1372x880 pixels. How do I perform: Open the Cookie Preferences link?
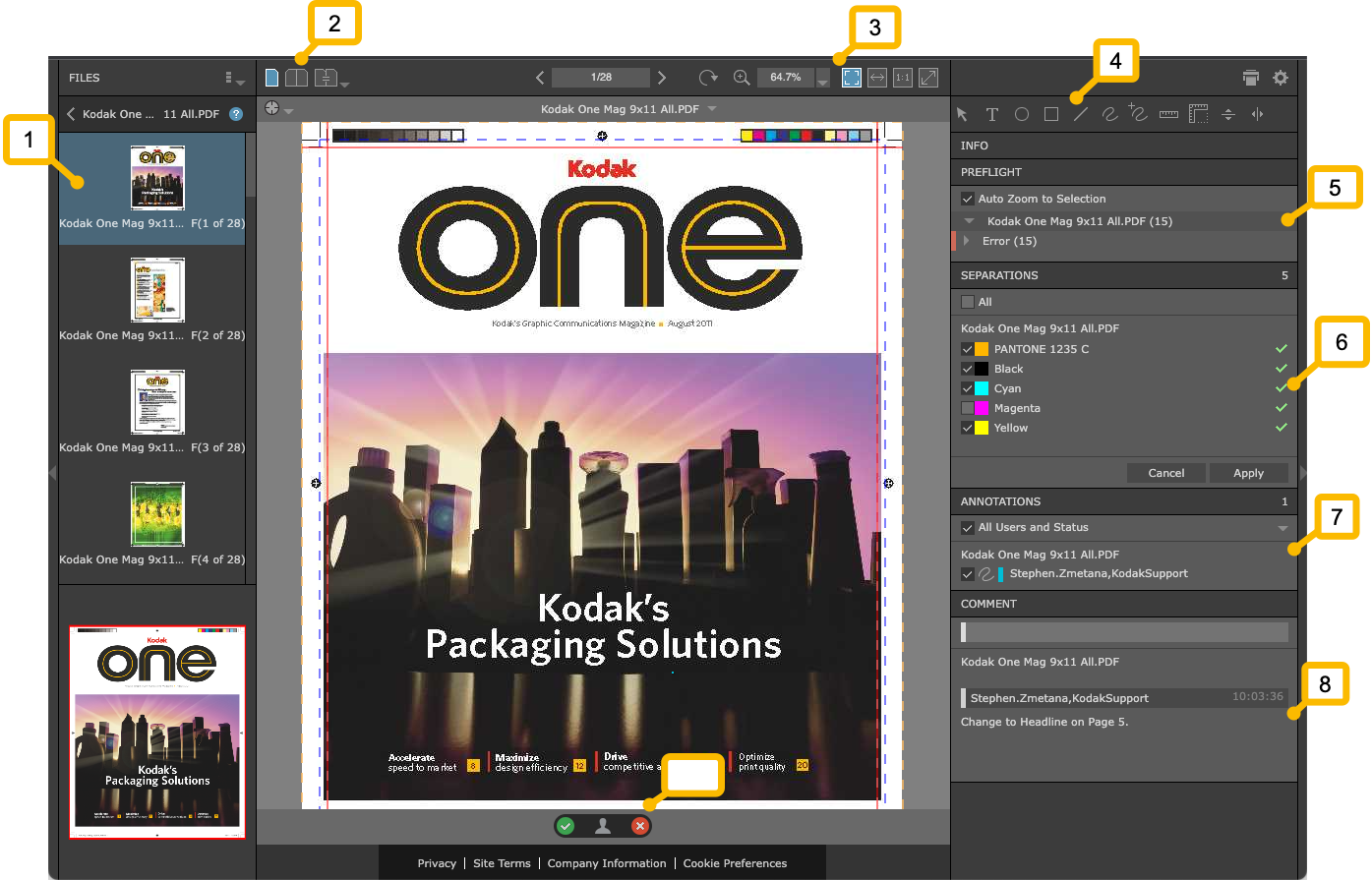tap(735, 863)
